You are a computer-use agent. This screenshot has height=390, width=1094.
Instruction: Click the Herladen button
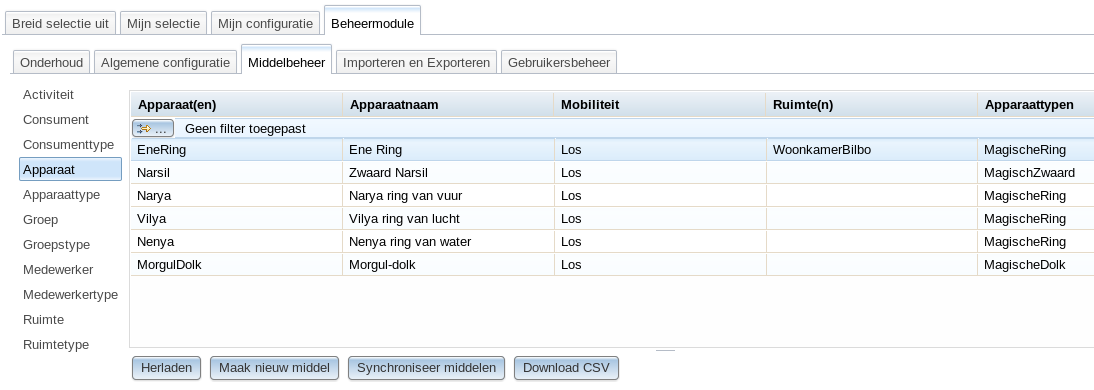[167, 368]
